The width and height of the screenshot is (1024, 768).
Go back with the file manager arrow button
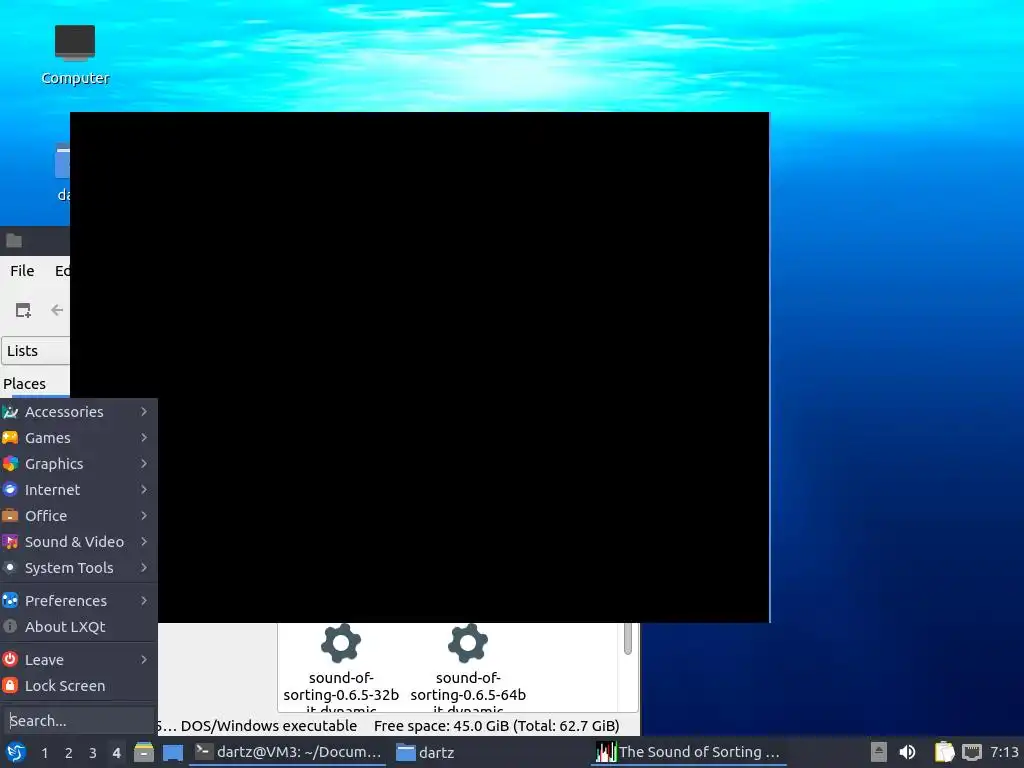point(57,310)
